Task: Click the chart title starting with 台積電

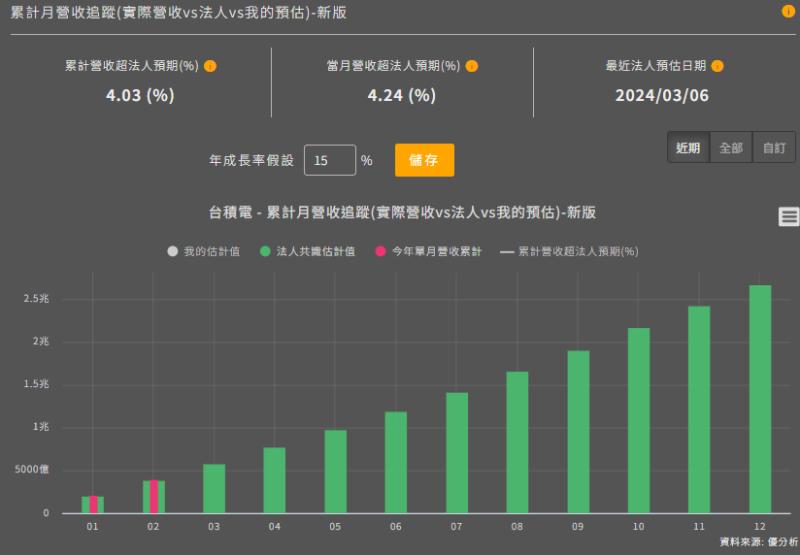Action: coord(403,213)
